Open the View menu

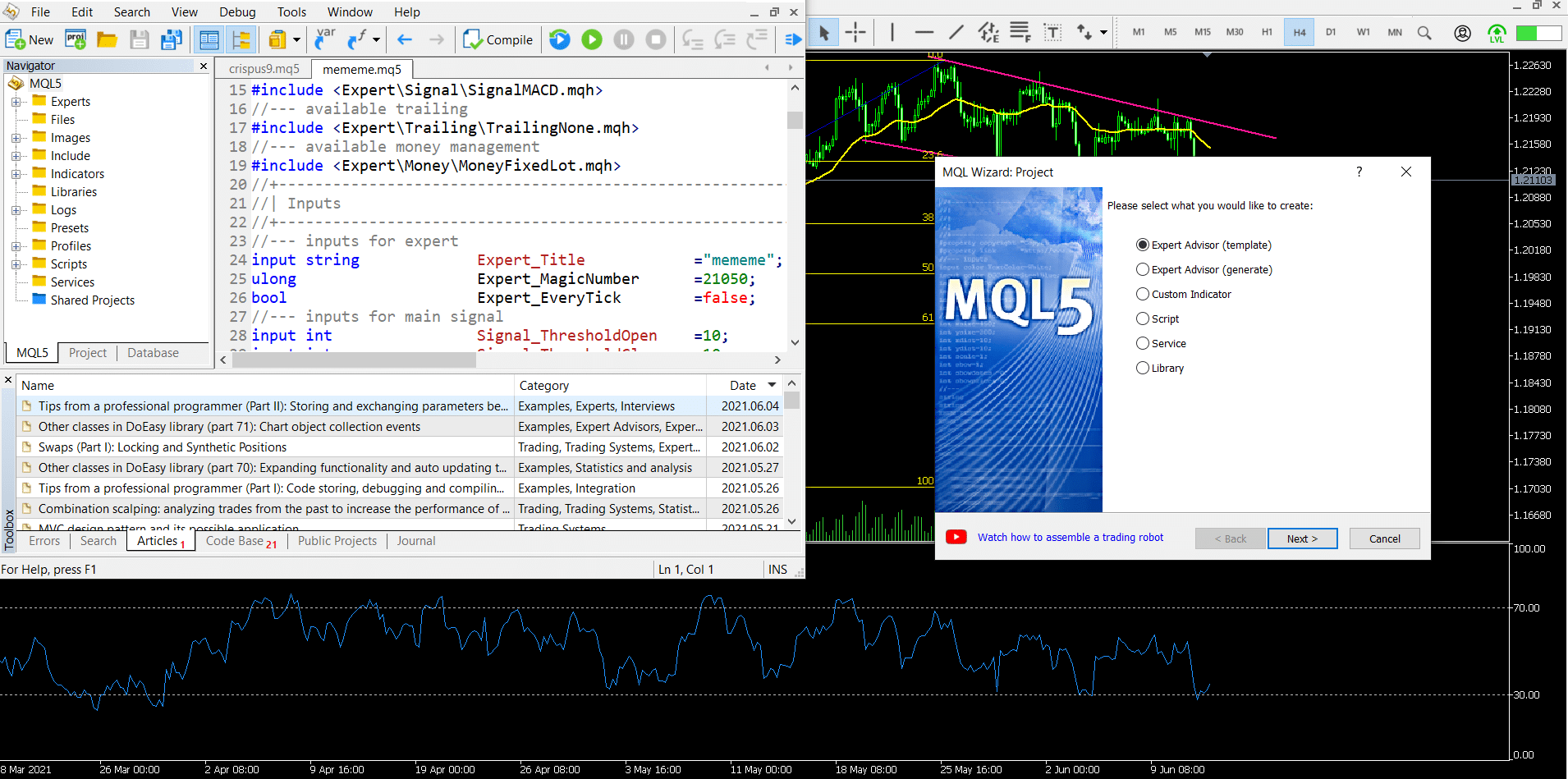(x=184, y=11)
